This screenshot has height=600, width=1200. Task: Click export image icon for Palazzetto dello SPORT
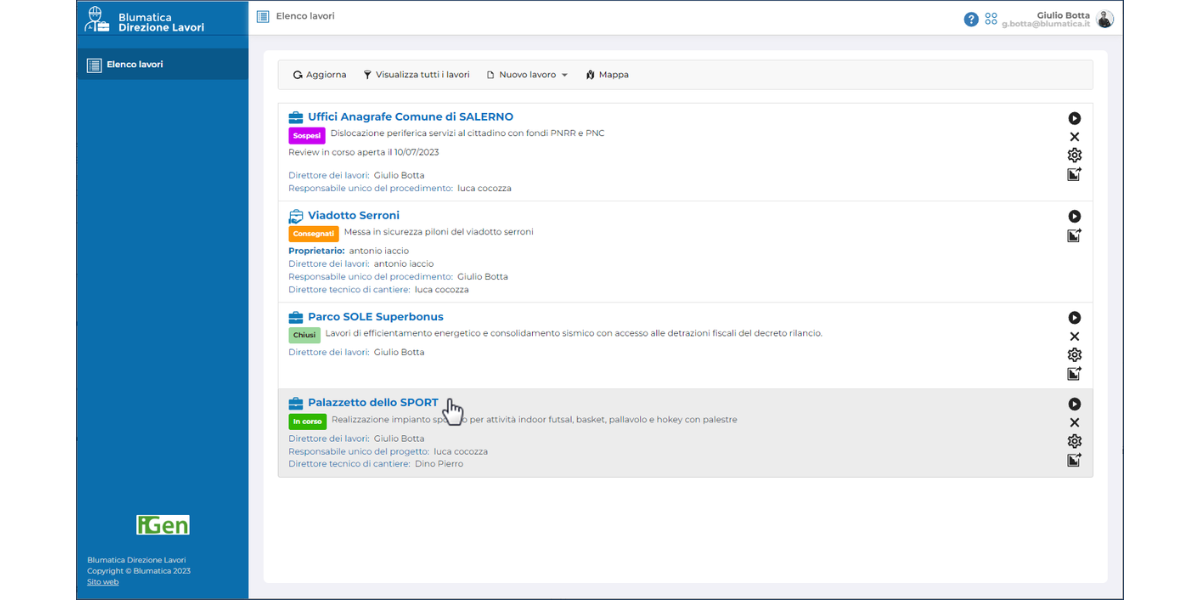pyautogui.click(x=1074, y=460)
